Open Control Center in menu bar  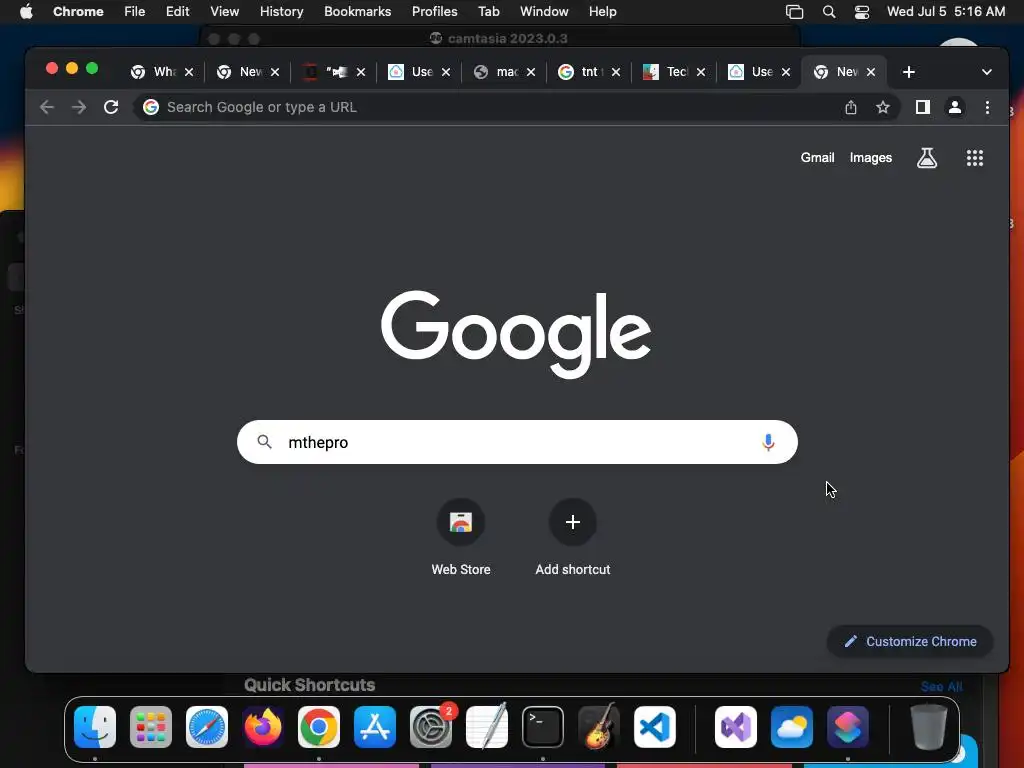click(862, 12)
